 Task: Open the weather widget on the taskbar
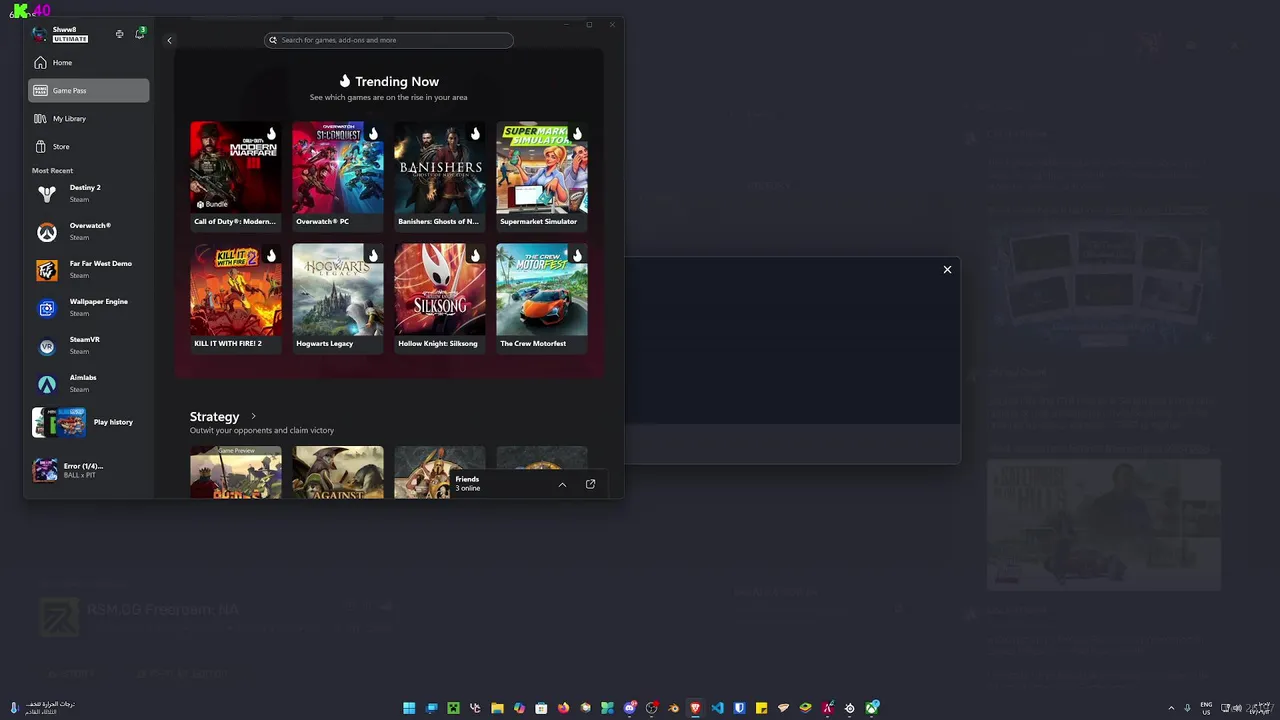coord(42,707)
